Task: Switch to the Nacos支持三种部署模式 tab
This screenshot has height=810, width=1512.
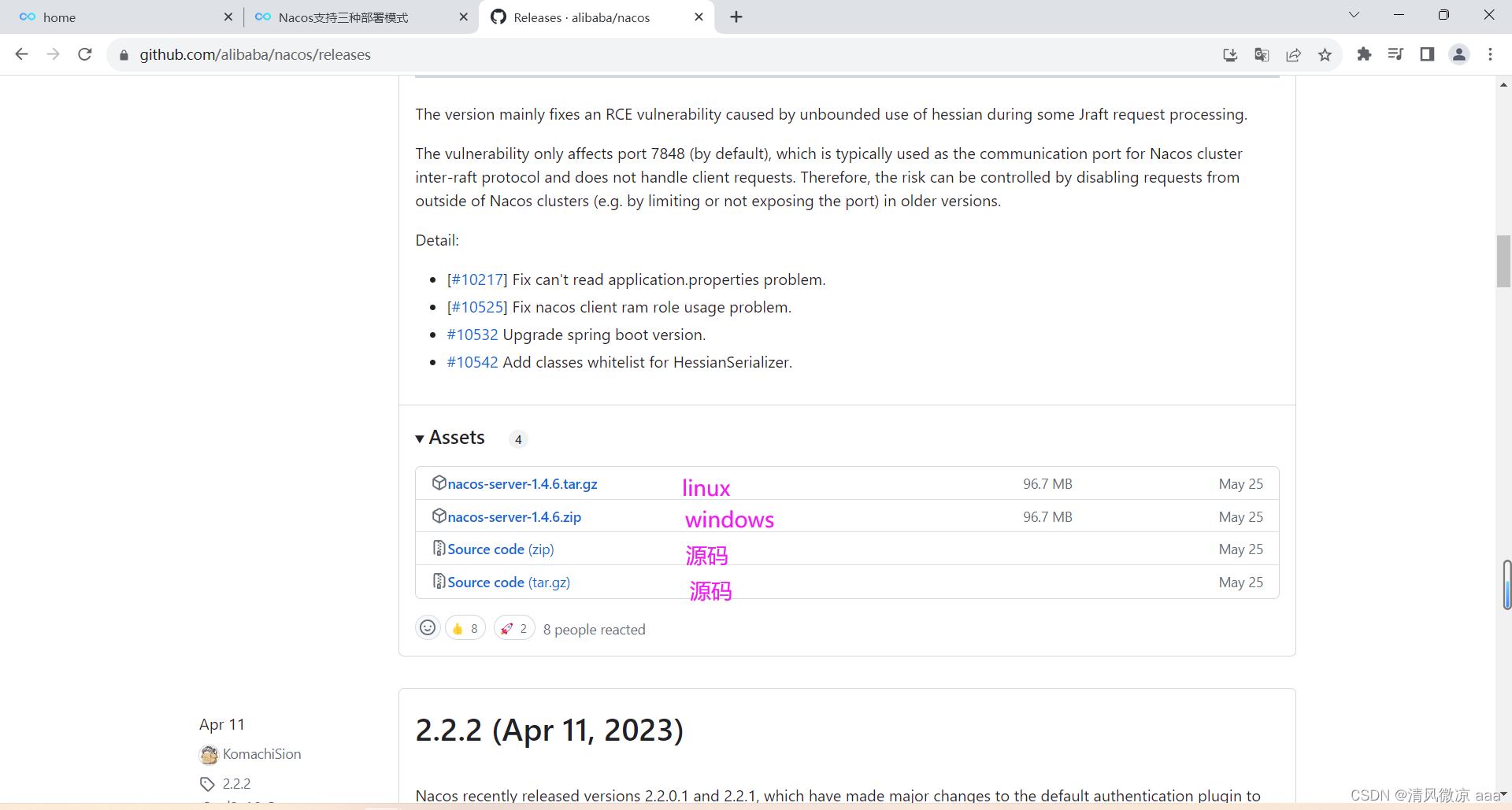Action: [360, 17]
